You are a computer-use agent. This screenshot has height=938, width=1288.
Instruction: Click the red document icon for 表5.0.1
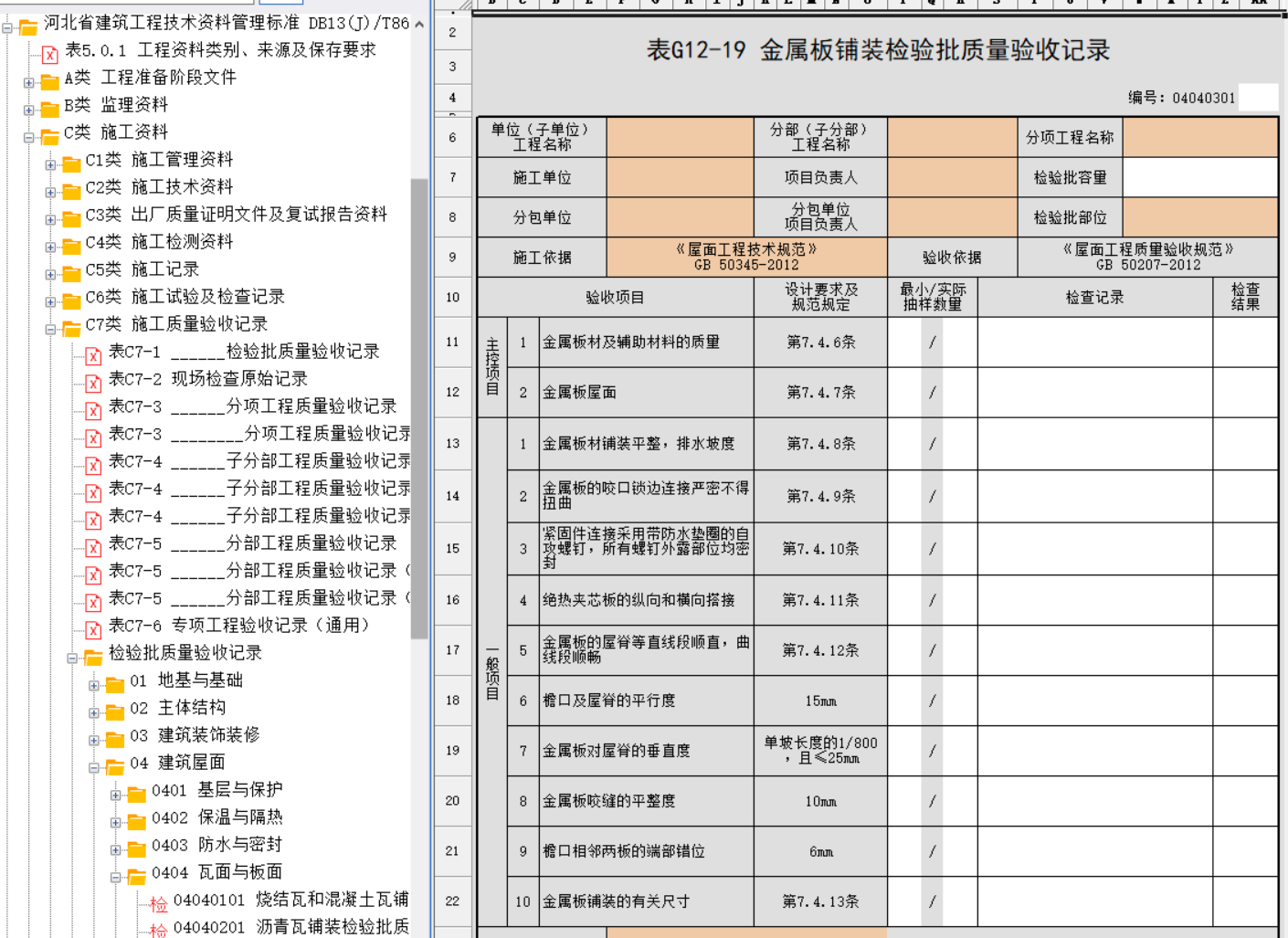pos(50,53)
